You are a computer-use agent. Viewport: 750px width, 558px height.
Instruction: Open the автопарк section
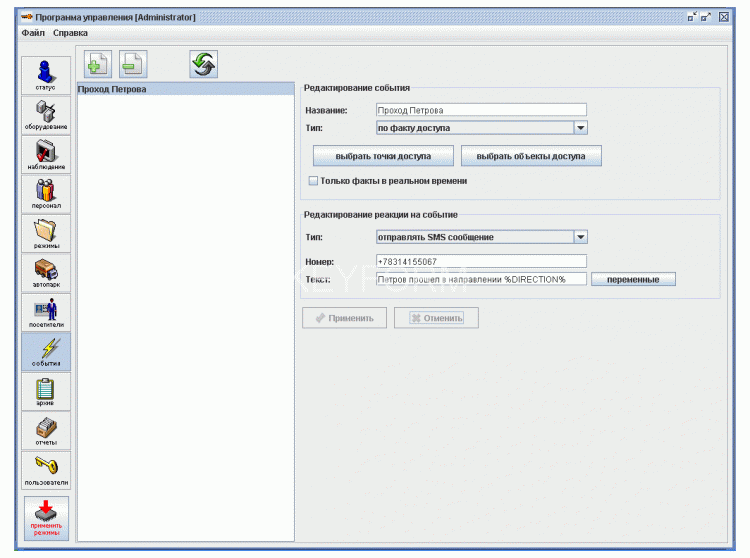coord(46,272)
